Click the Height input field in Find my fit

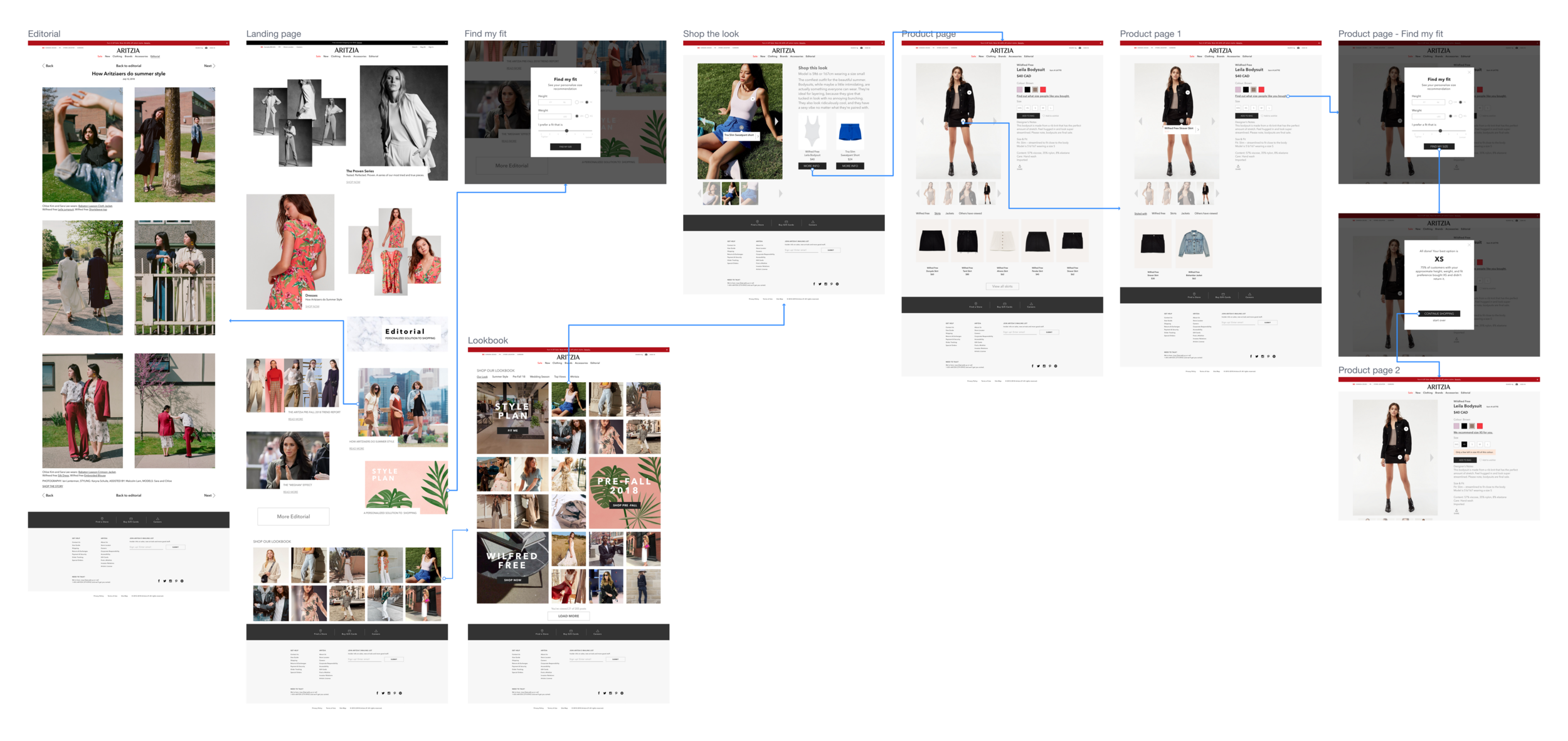[x=554, y=102]
